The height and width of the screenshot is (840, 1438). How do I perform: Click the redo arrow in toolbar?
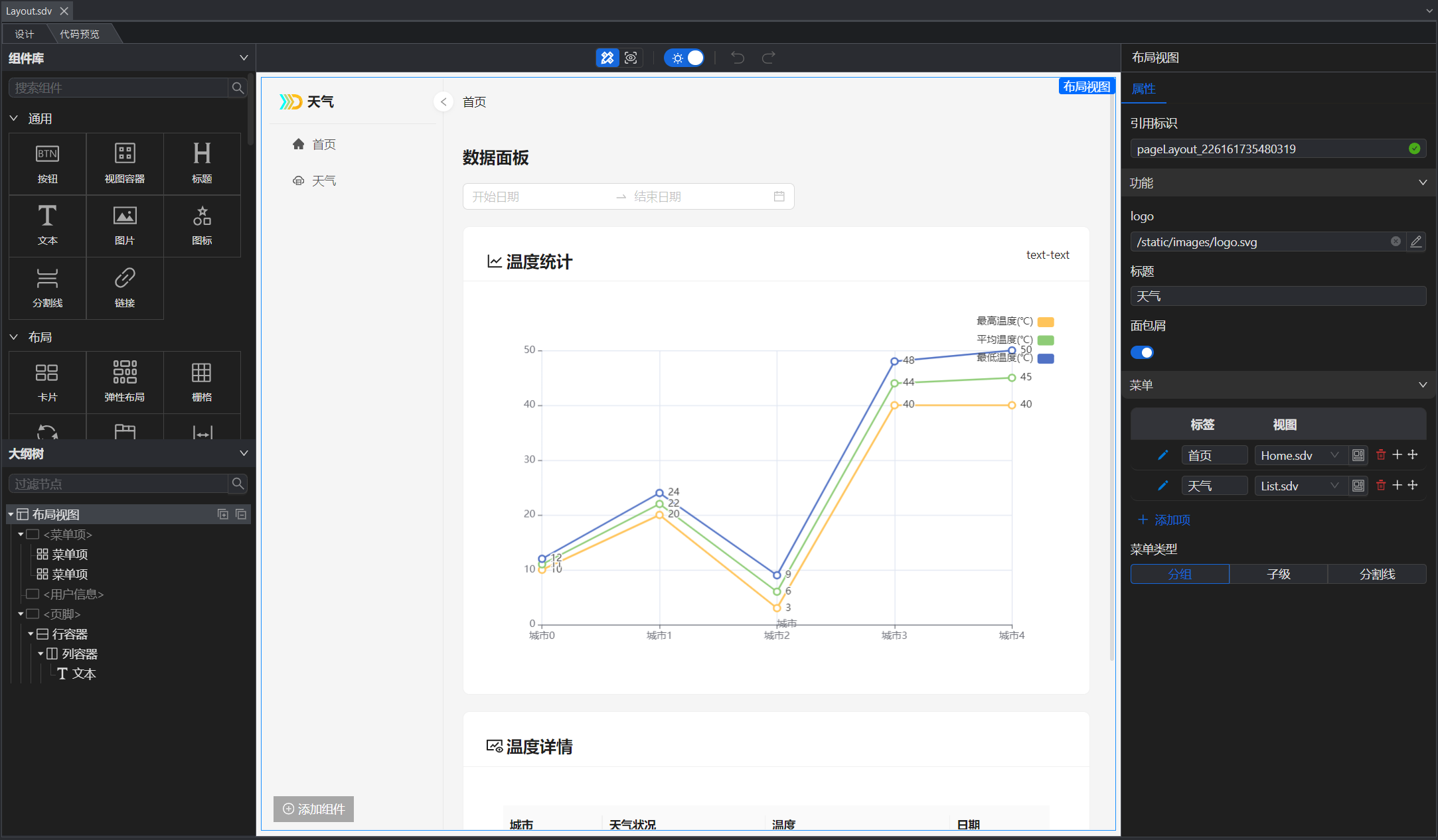point(769,58)
